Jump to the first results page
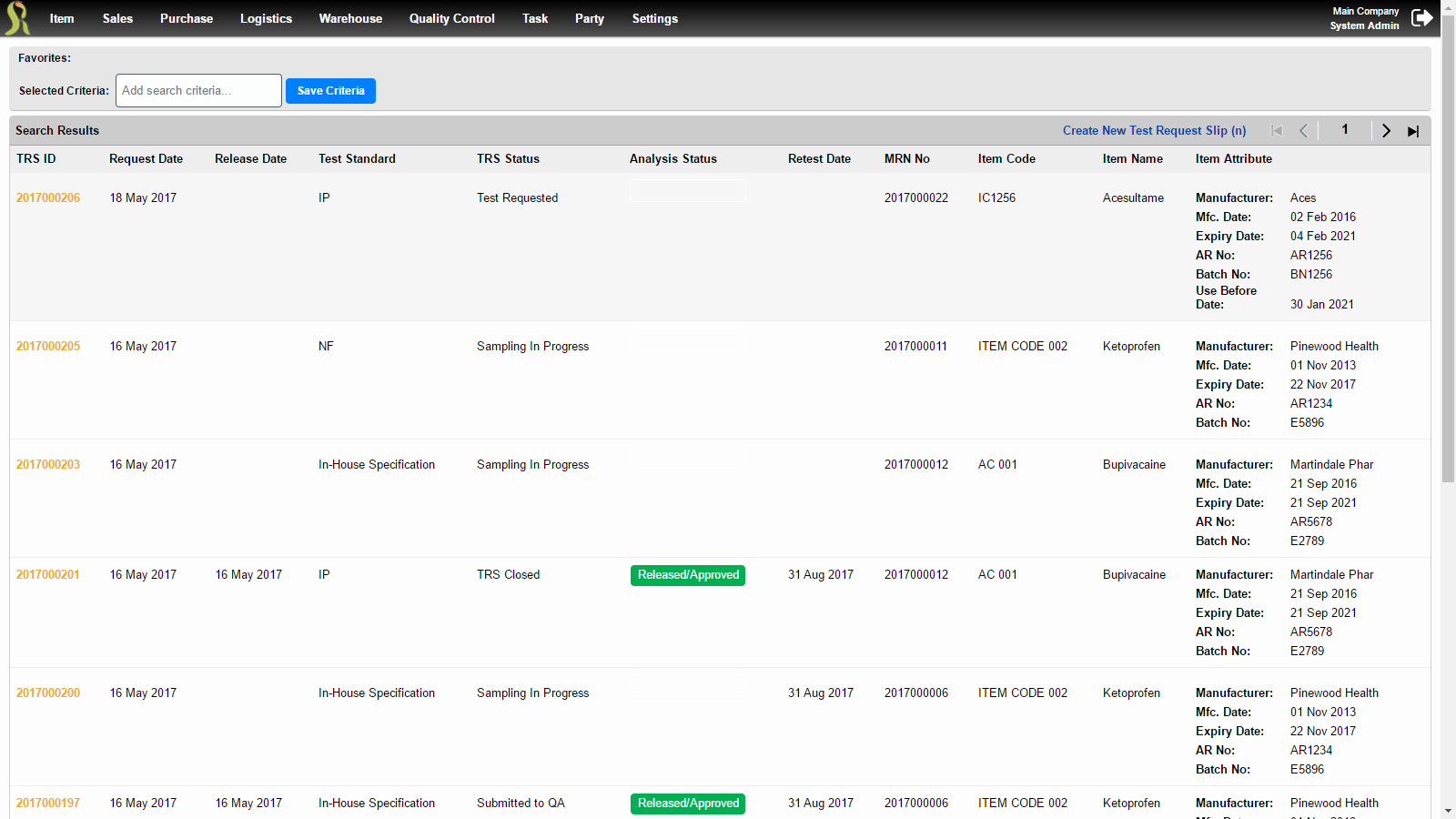Image resolution: width=1456 pixels, height=819 pixels. [1277, 130]
